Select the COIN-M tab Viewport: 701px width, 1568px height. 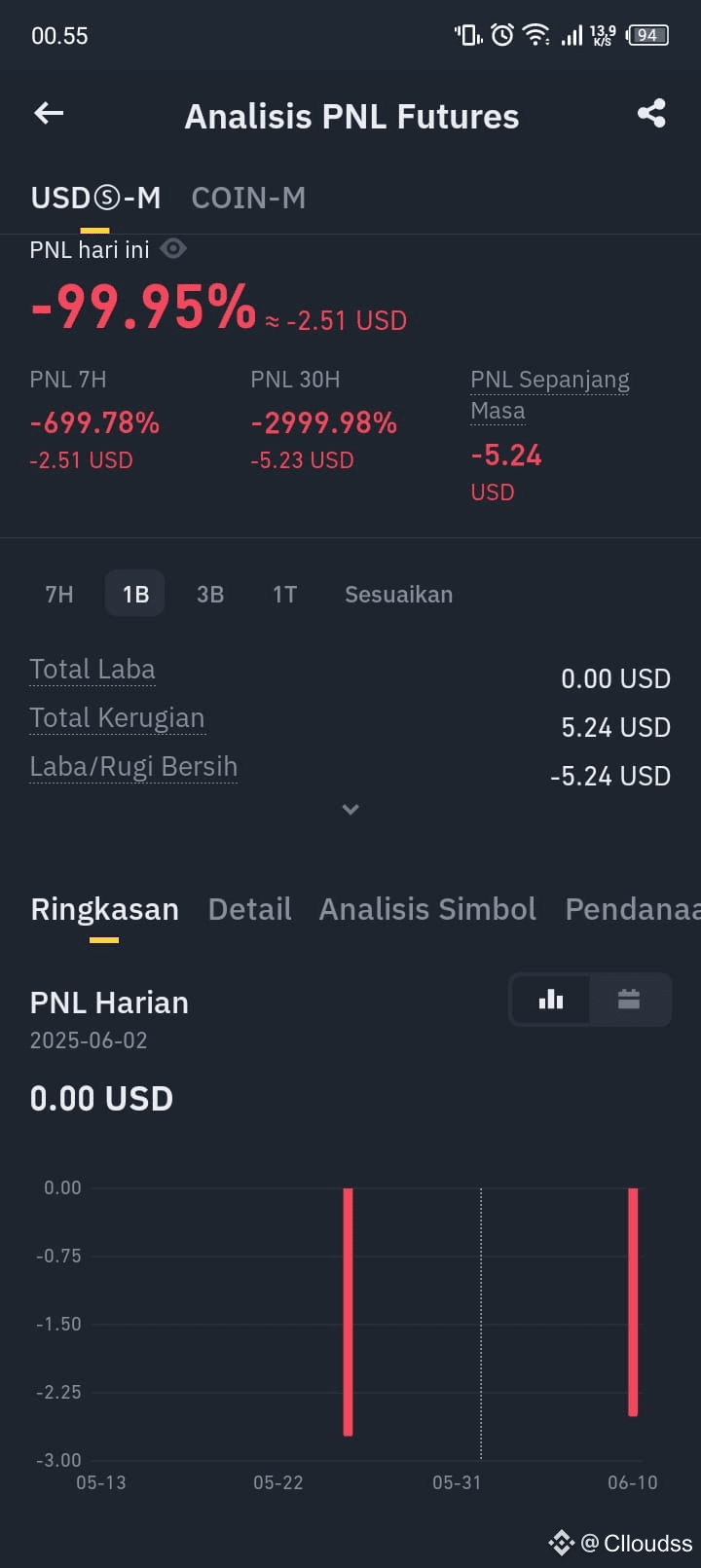[x=248, y=198]
